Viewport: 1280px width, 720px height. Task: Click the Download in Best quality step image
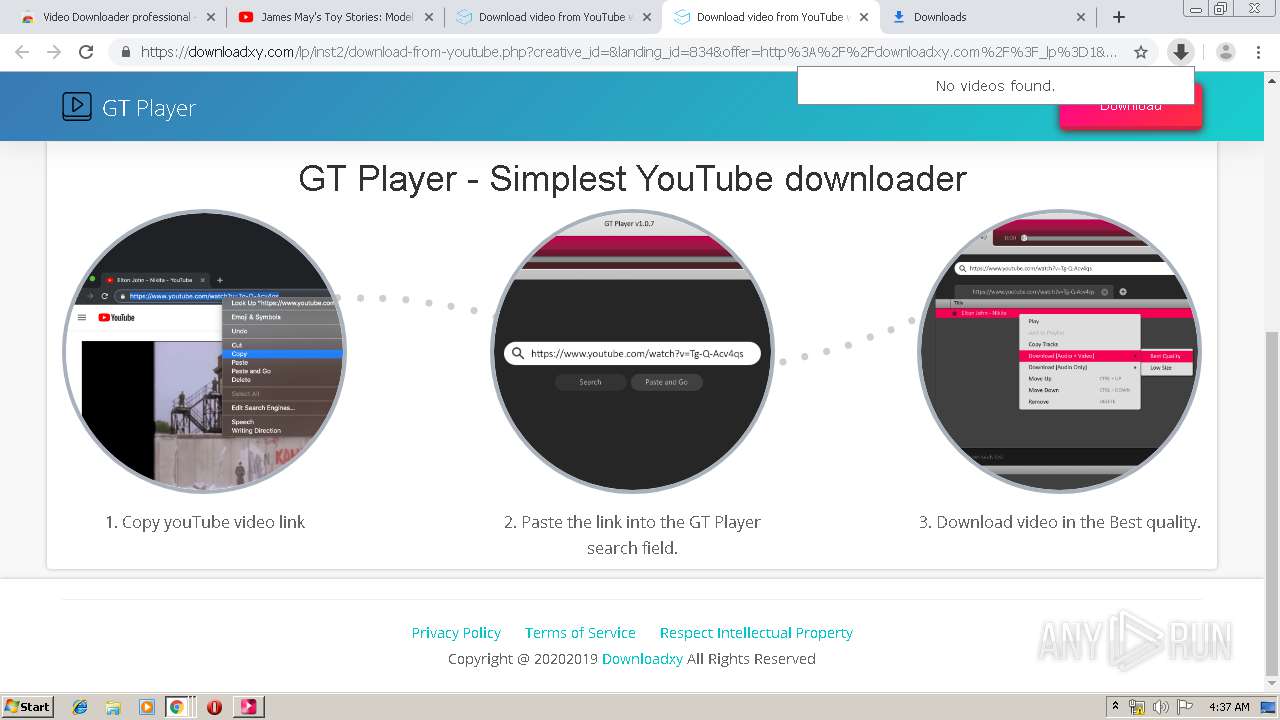pyautogui.click(x=1059, y=351)
